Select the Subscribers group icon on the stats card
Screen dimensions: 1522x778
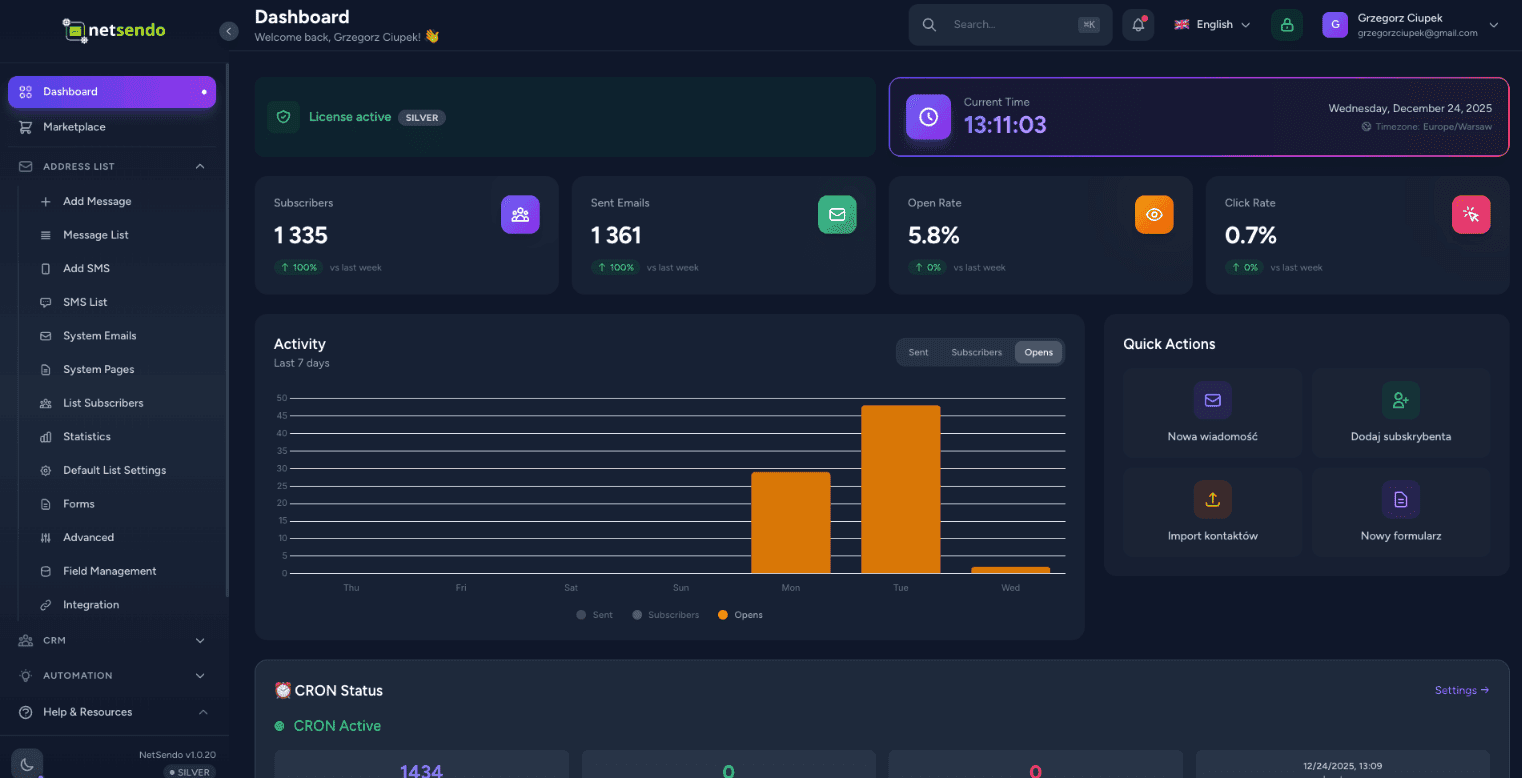(520, 214)
